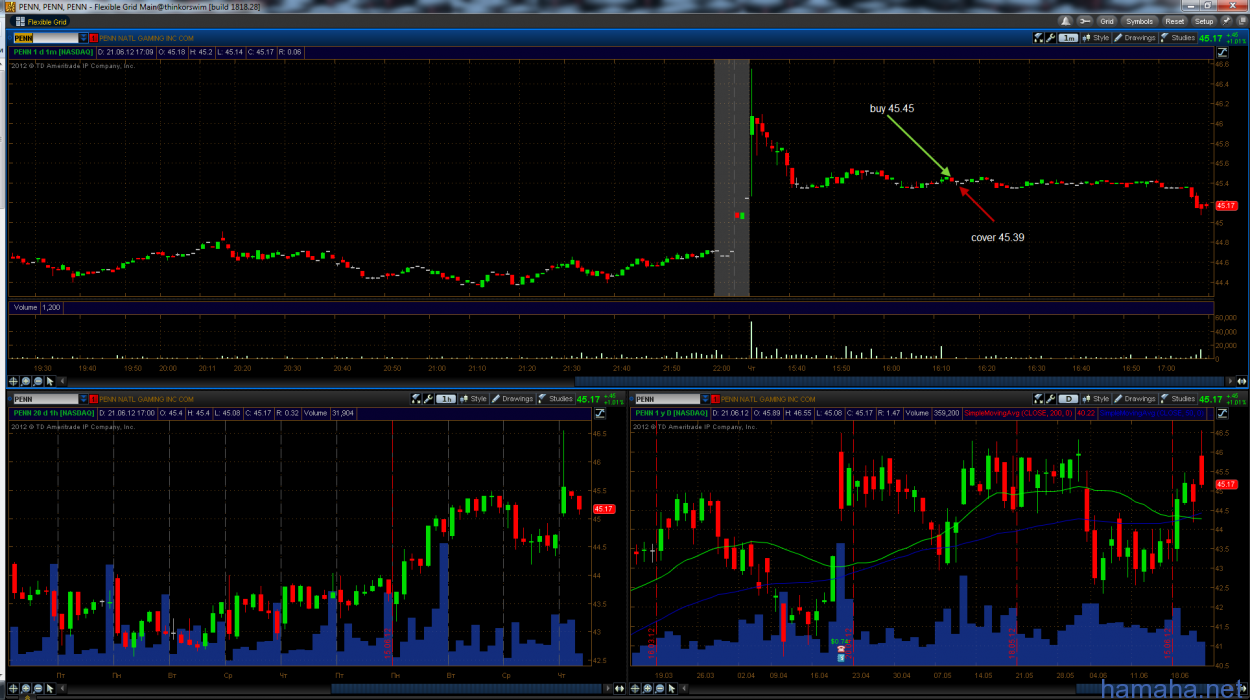Open Style menu in top chart
The width and height of the screenshot is (1250, 700).
coord(1096,38)
